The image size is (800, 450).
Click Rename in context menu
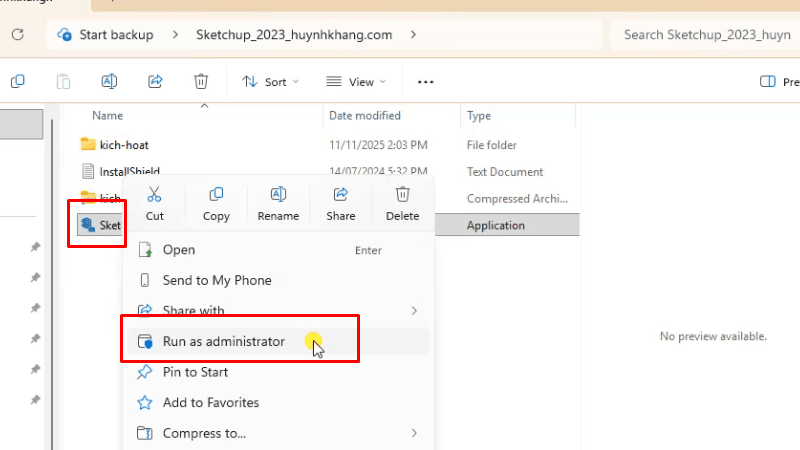pyautogui.click(x=278, y=204)
